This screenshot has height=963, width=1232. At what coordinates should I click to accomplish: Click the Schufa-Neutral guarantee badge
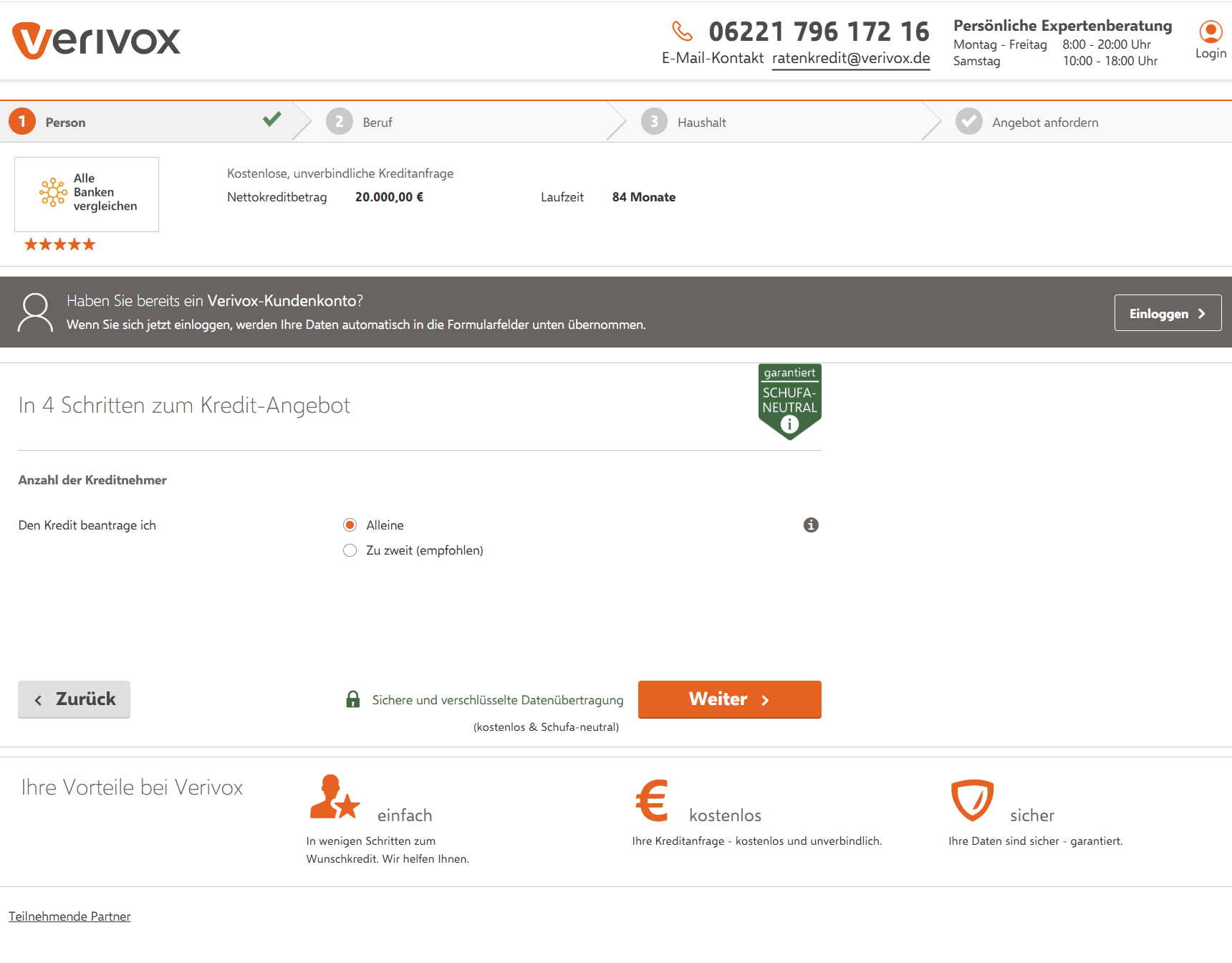[x=789, y=401]
